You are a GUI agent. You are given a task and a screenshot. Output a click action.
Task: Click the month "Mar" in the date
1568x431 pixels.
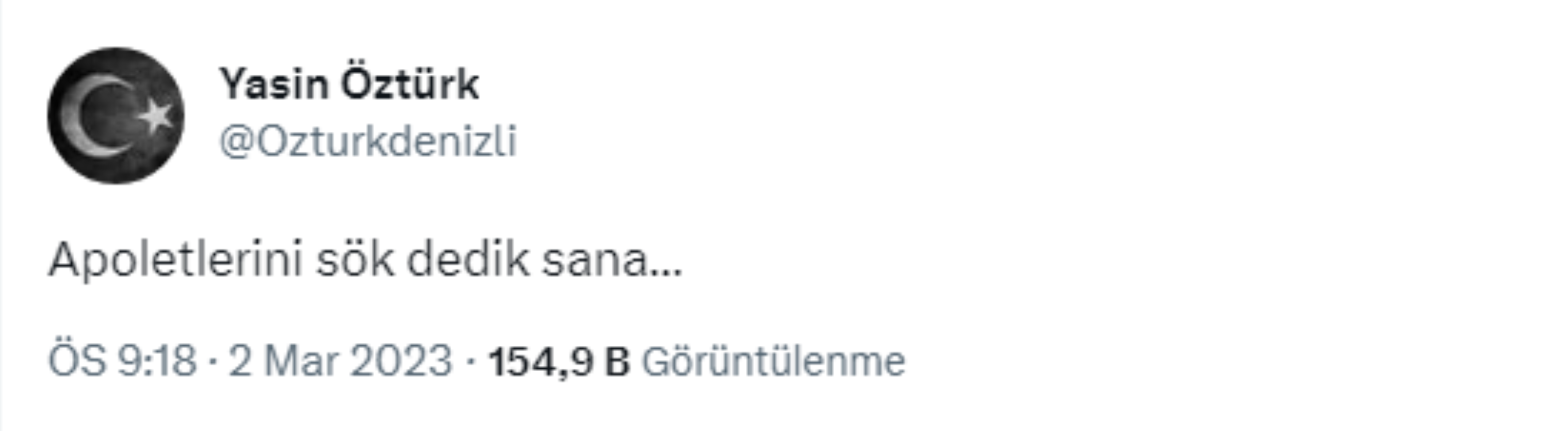(x=301, y=361)
